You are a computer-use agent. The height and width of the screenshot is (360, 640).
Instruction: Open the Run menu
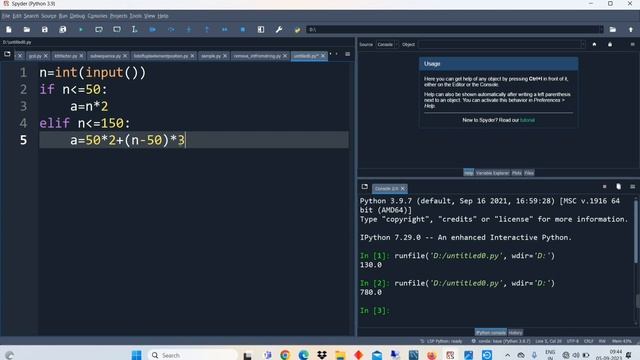[x=63, y=16]
